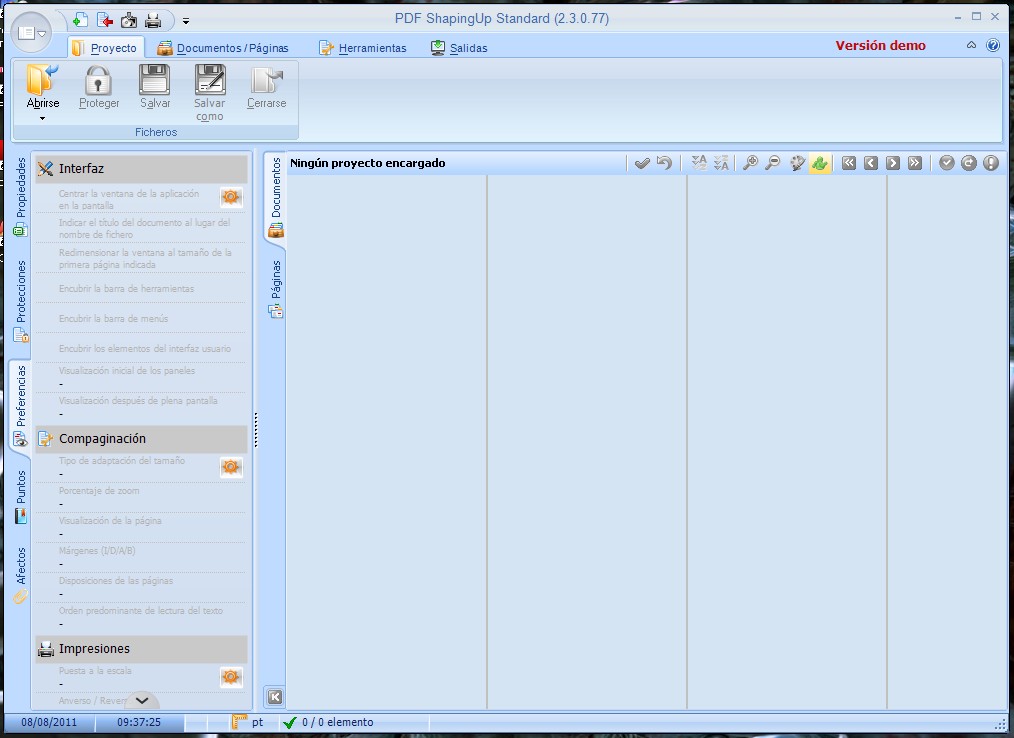
Task: Click the paint palette icon
Action: pos(797,163)
